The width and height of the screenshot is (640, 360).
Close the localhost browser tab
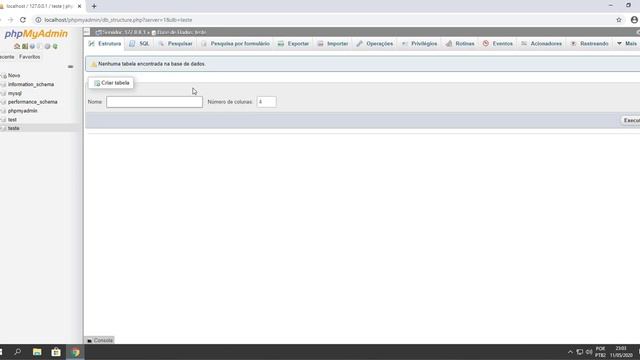pos(80,6)
